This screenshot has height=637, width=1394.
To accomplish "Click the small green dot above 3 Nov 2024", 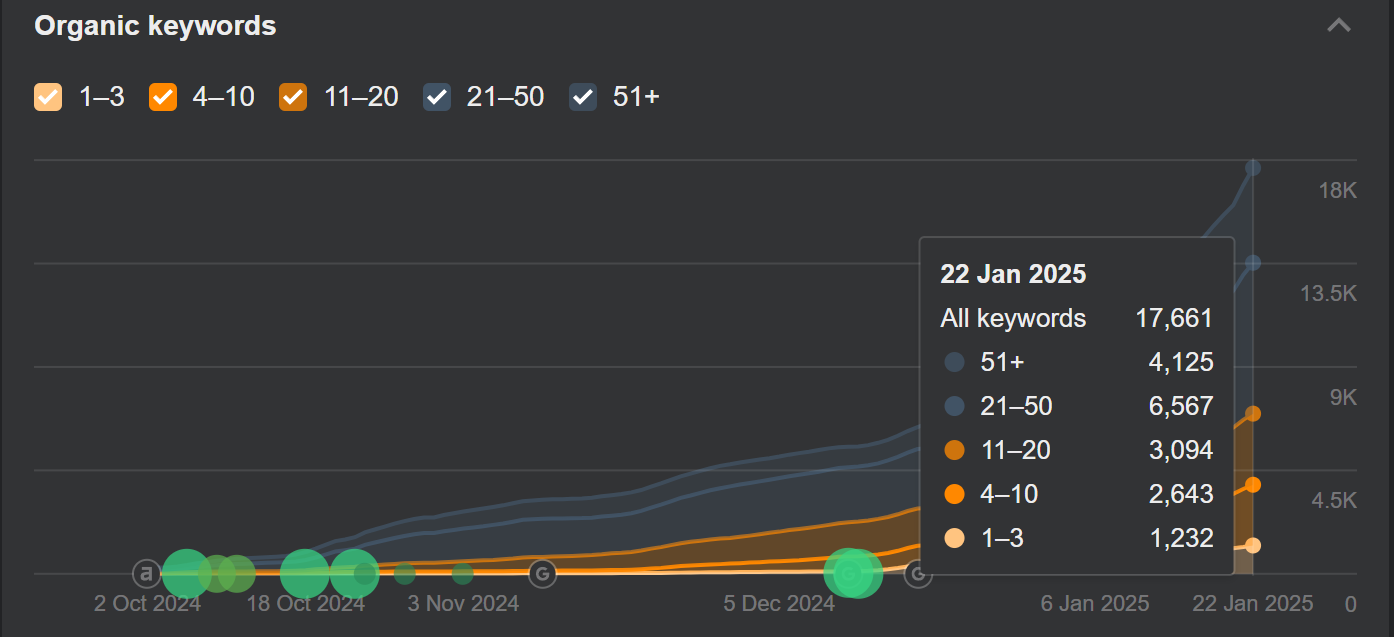I will point(462,573).
